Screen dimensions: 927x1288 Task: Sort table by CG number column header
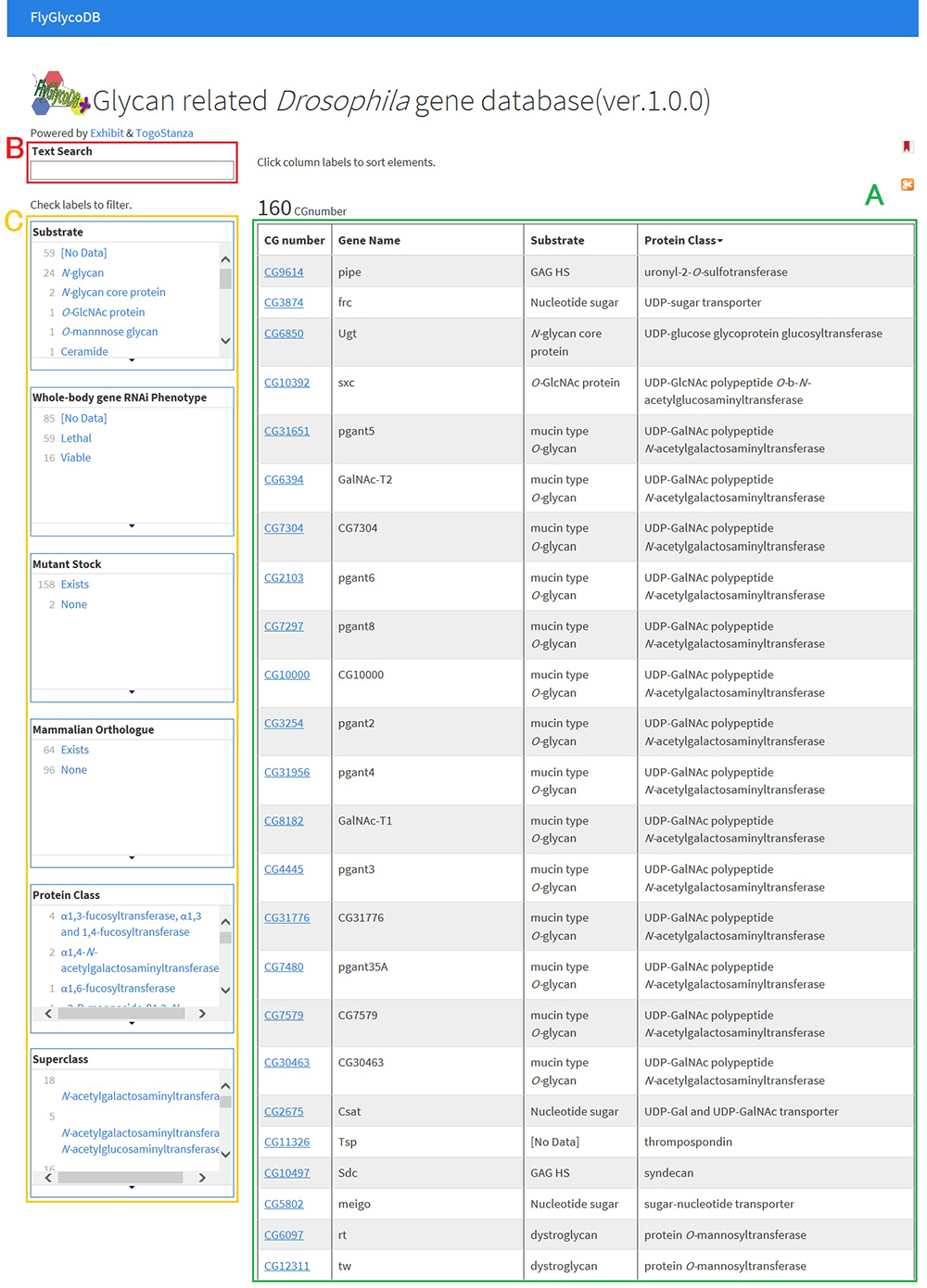click(294, 240)
